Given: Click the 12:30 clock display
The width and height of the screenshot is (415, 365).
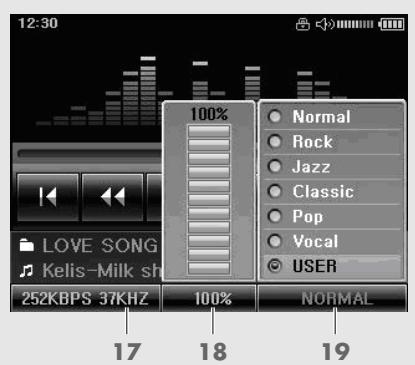Looking at the screenshot, I should point(38,23).
